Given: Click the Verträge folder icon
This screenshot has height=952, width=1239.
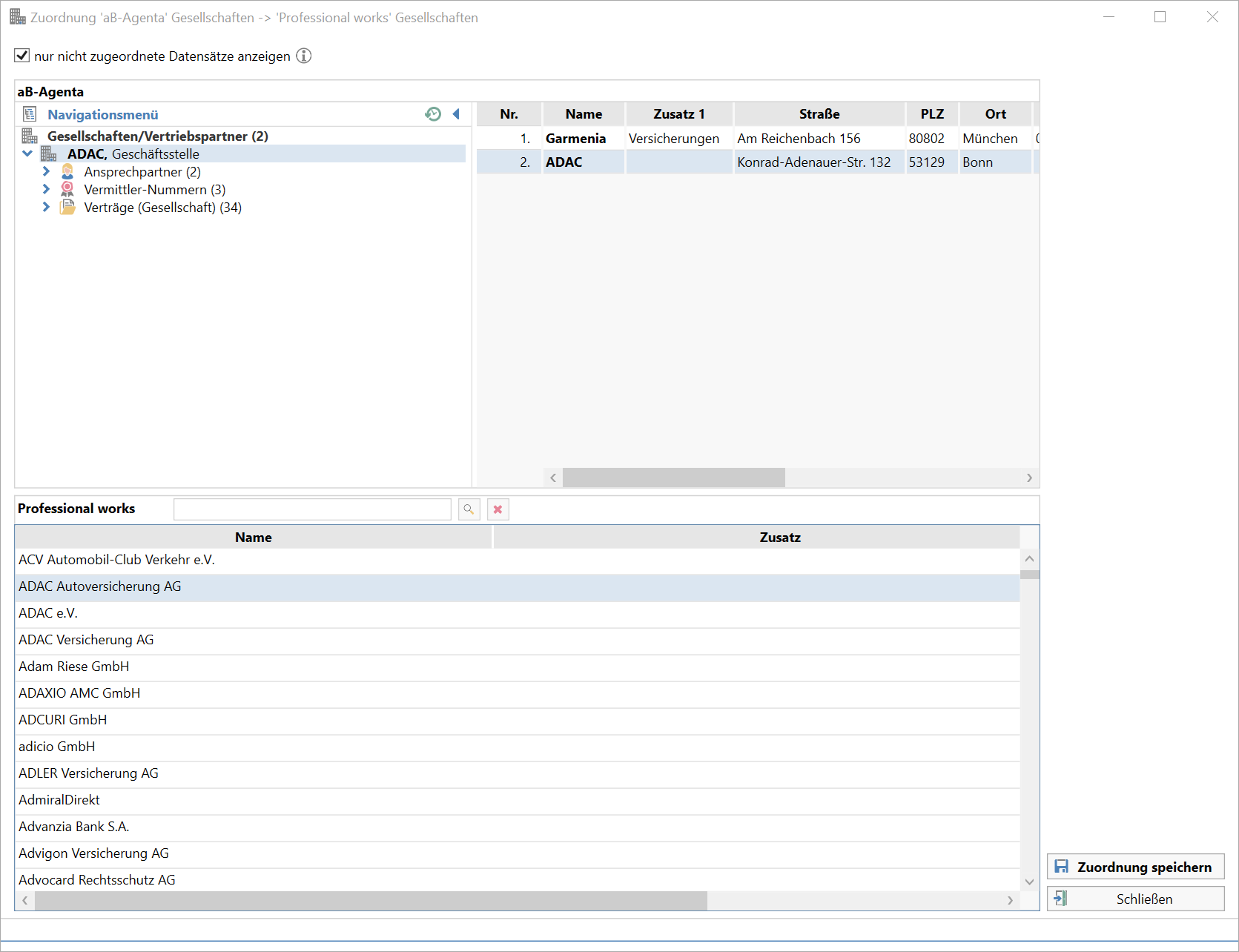Looking at the screenshot, I should (67, 208).
